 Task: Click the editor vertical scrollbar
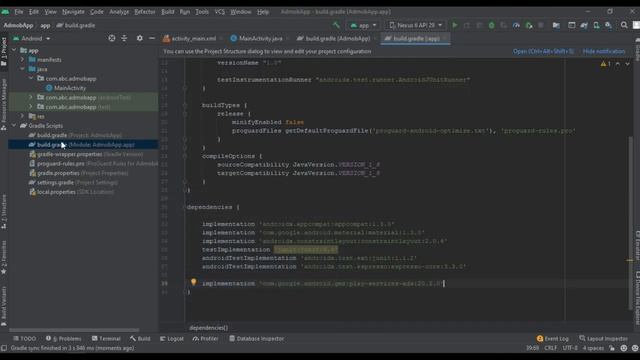[x=631, y=222]
